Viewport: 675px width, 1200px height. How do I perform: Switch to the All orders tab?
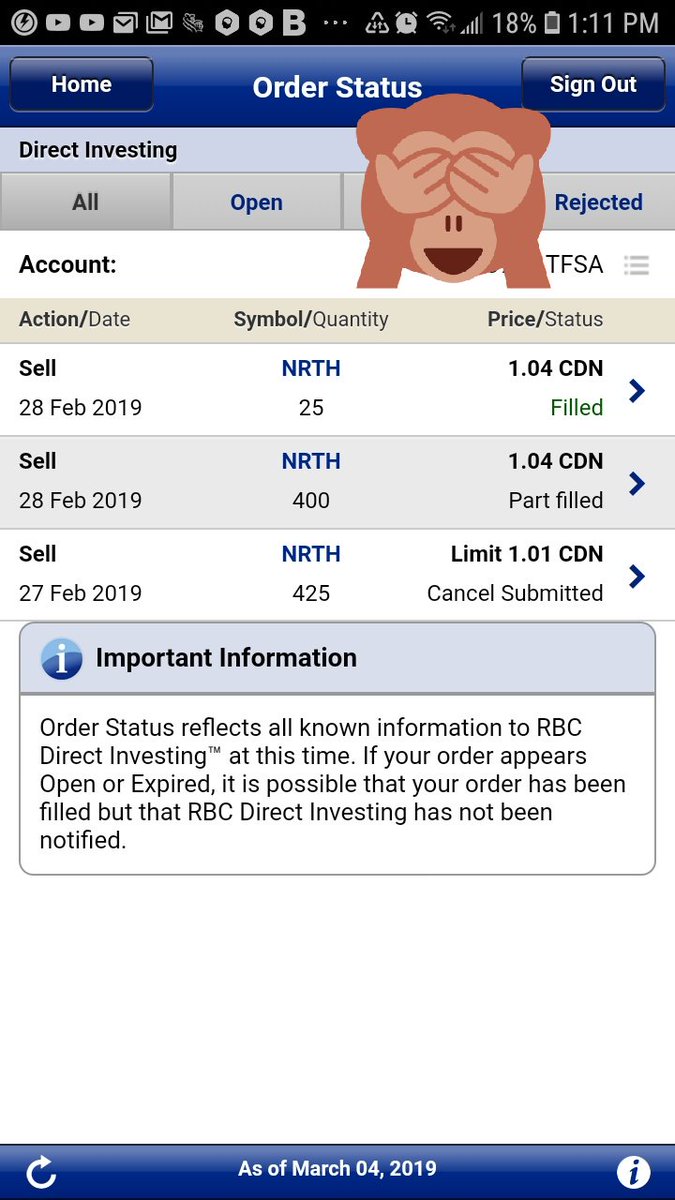point(86,202)
